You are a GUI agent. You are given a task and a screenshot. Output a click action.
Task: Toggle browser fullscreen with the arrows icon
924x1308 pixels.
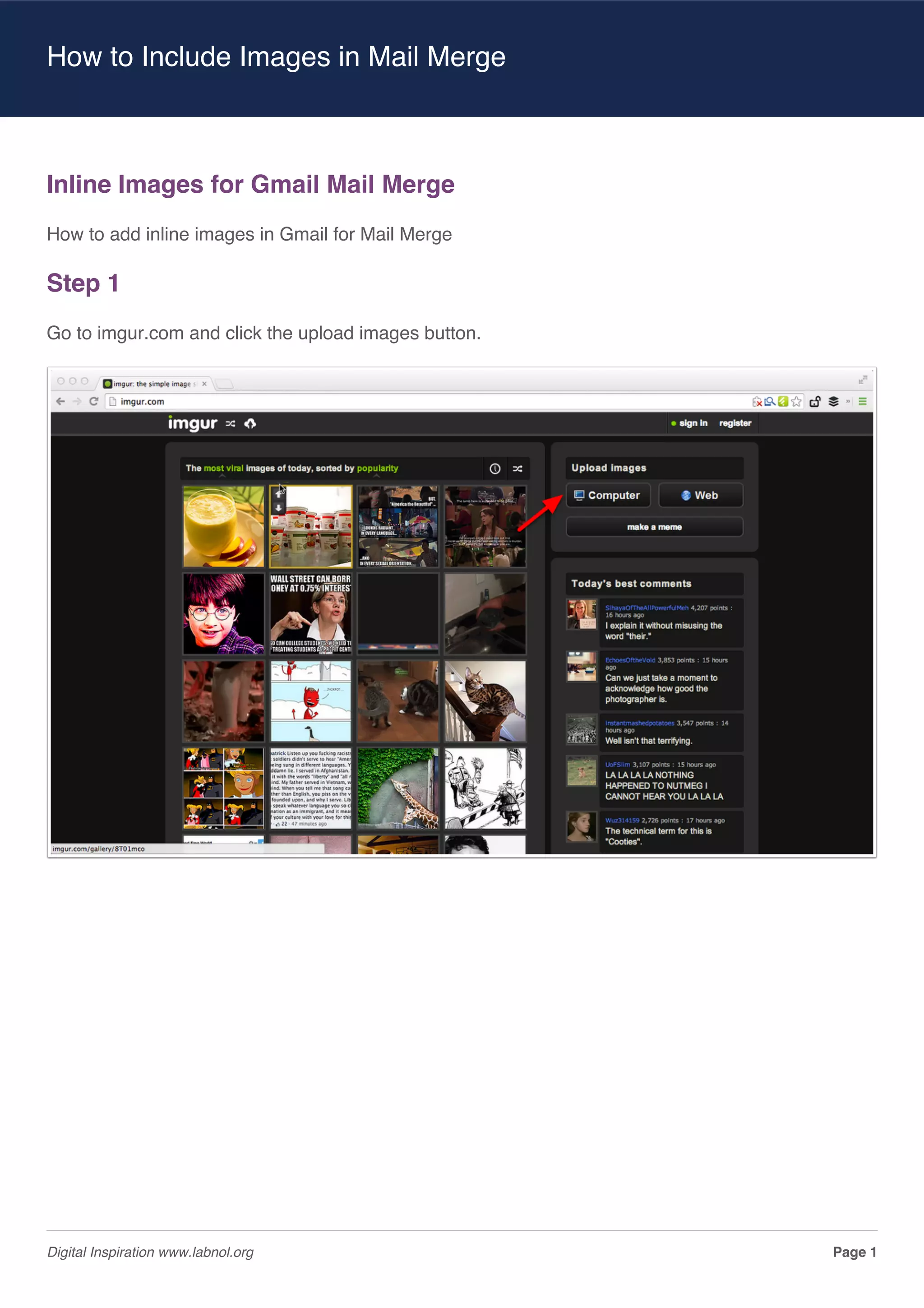tap(863, 380)
